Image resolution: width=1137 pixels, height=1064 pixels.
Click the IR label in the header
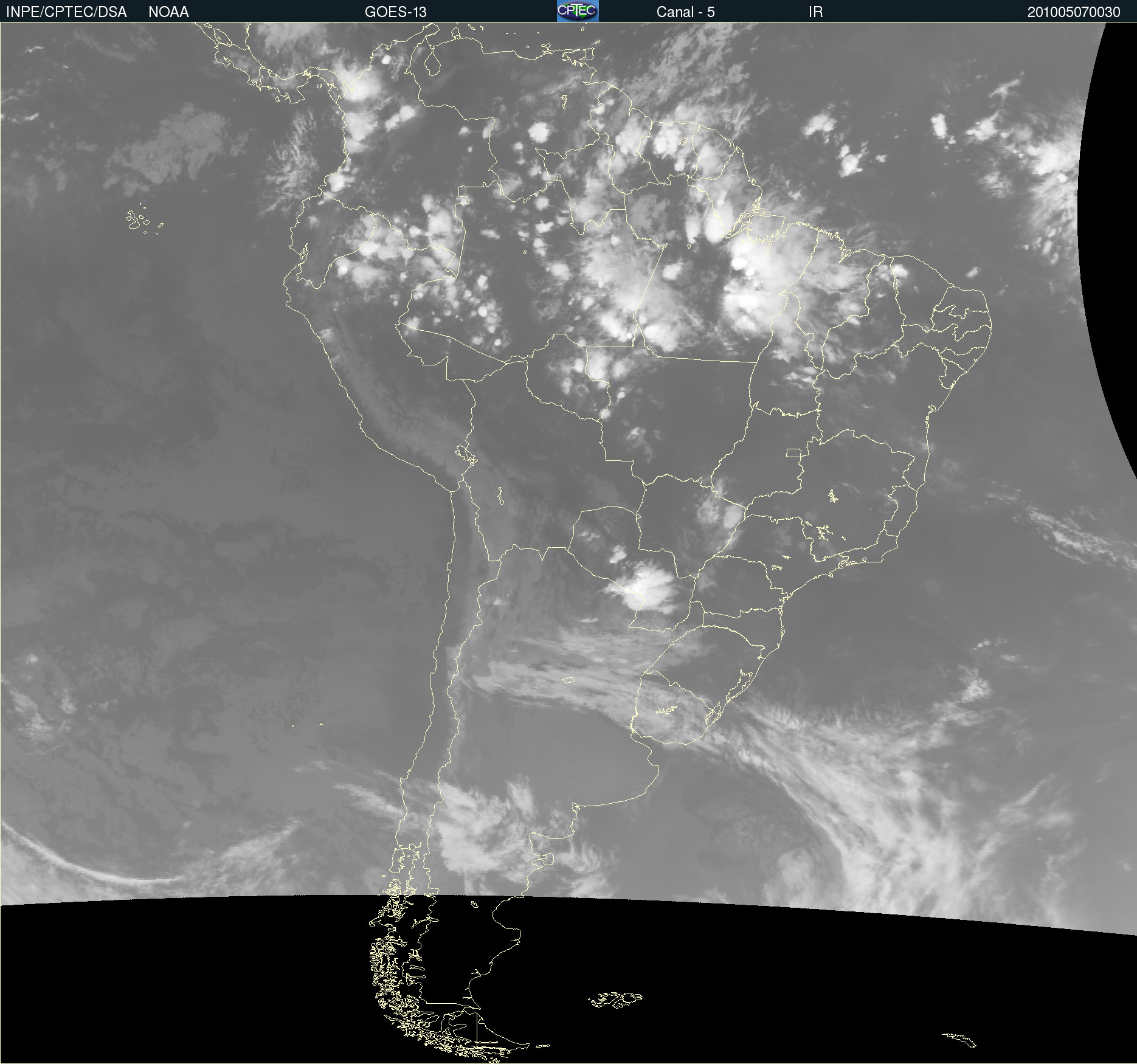click(x=815, y=12)
